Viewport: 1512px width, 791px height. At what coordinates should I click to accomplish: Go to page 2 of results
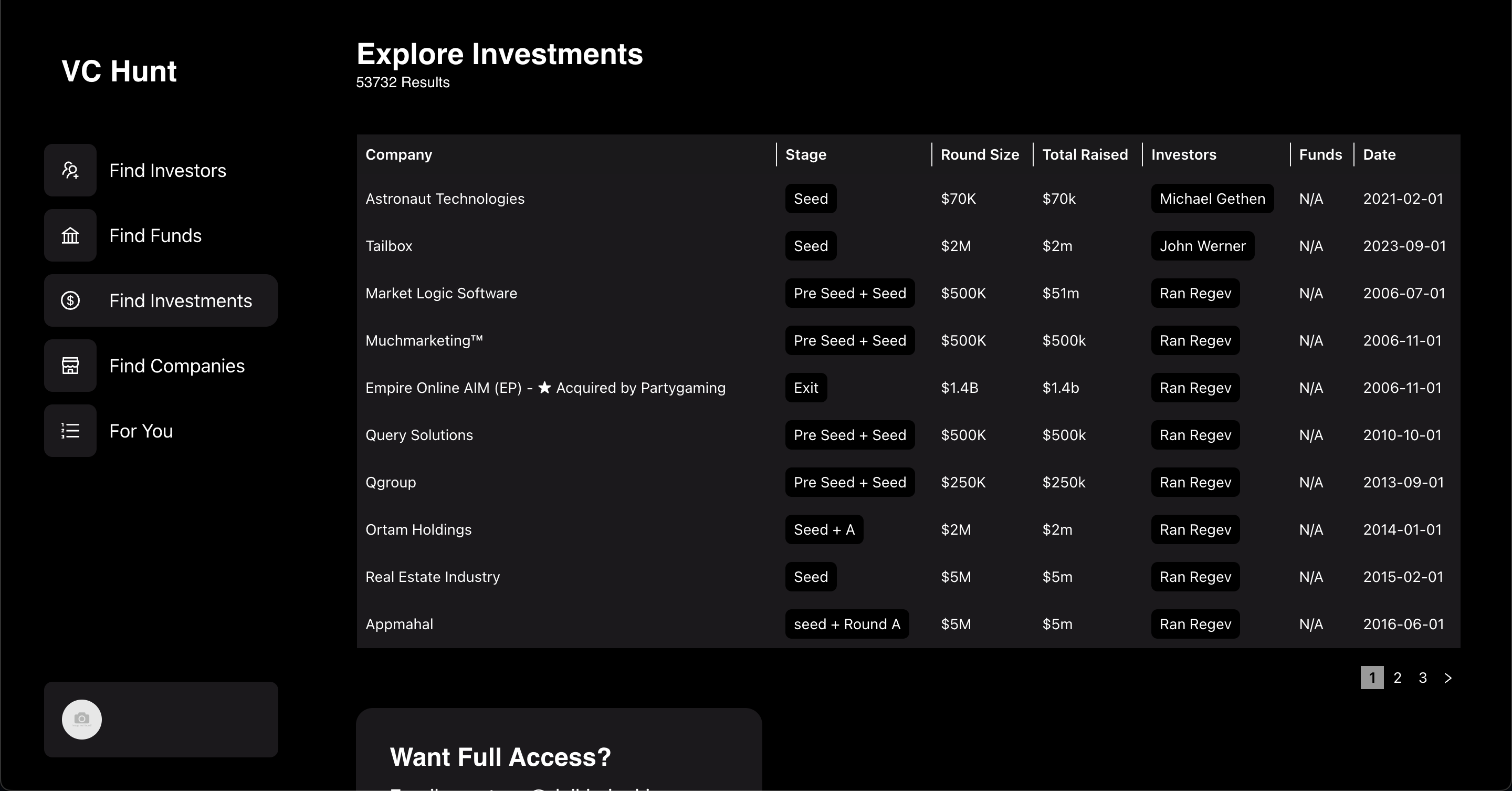click(x=1398, y=678)
